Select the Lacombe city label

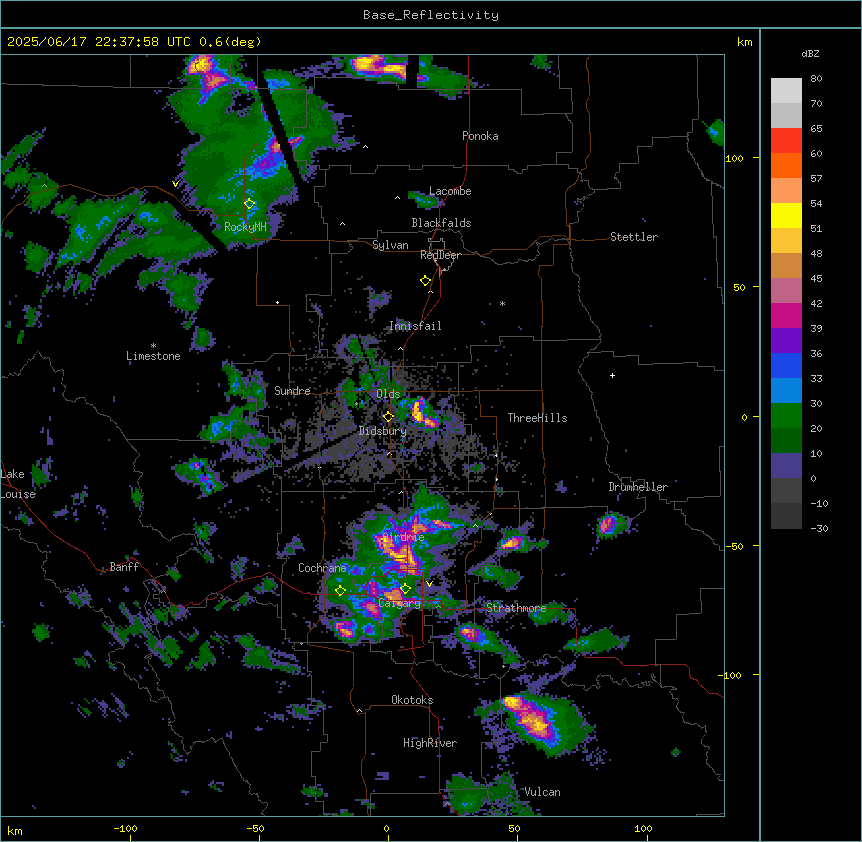tap(450, 191)
